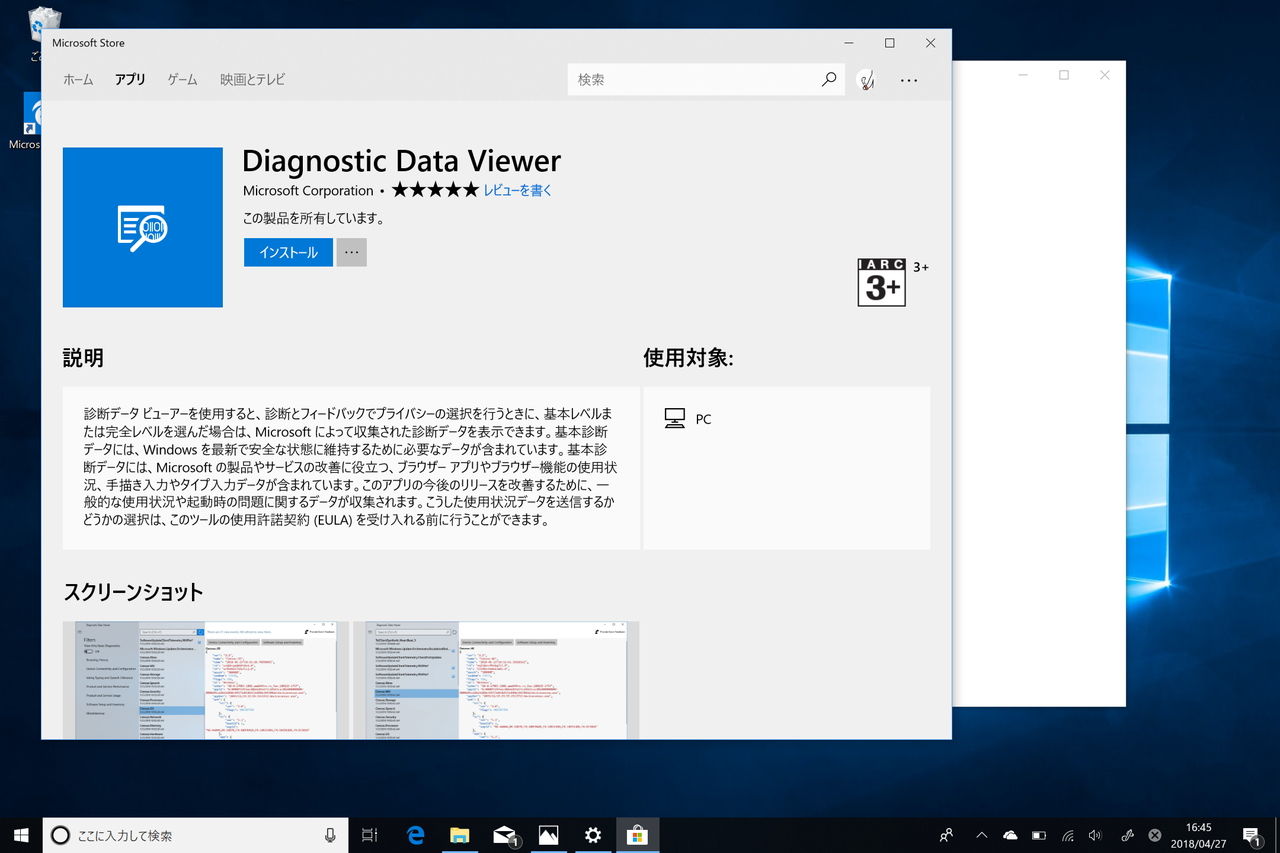
Task: Close the blank white background window
Action: click(1105, 75)
